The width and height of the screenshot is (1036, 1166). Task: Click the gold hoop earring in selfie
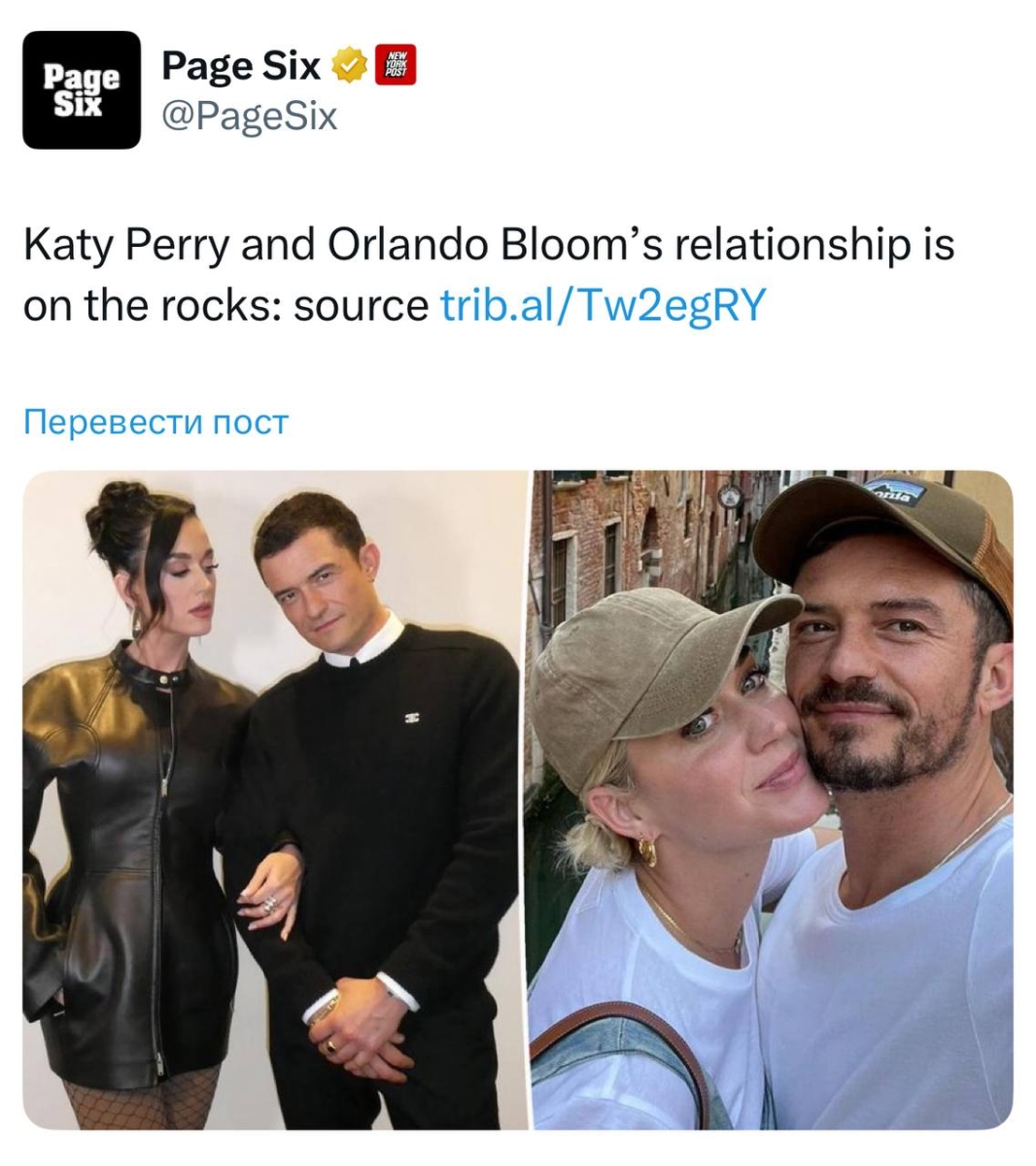[x=646, y=851]
